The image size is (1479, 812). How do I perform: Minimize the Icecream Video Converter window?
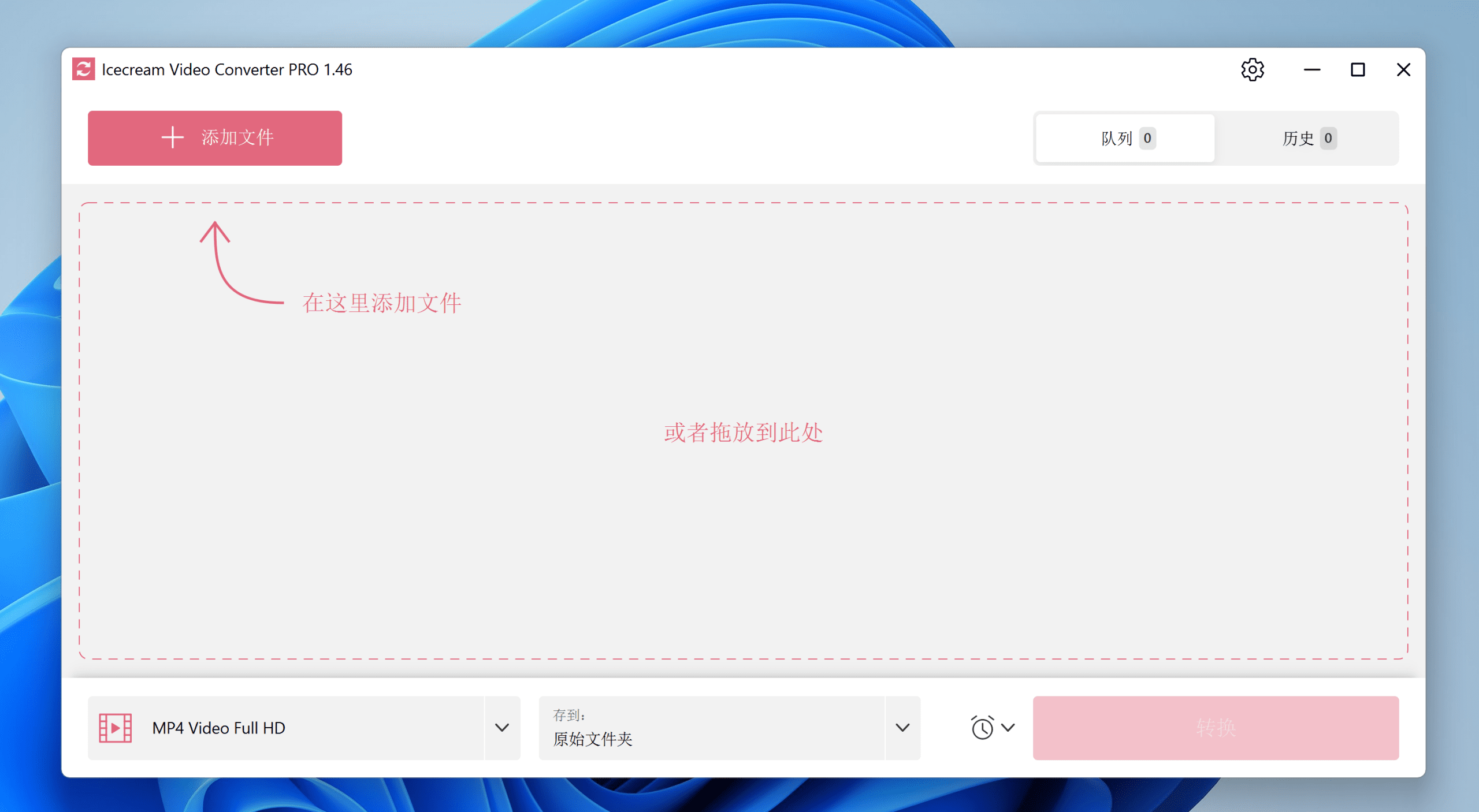pyautogui.click(x=1311, y=70)
